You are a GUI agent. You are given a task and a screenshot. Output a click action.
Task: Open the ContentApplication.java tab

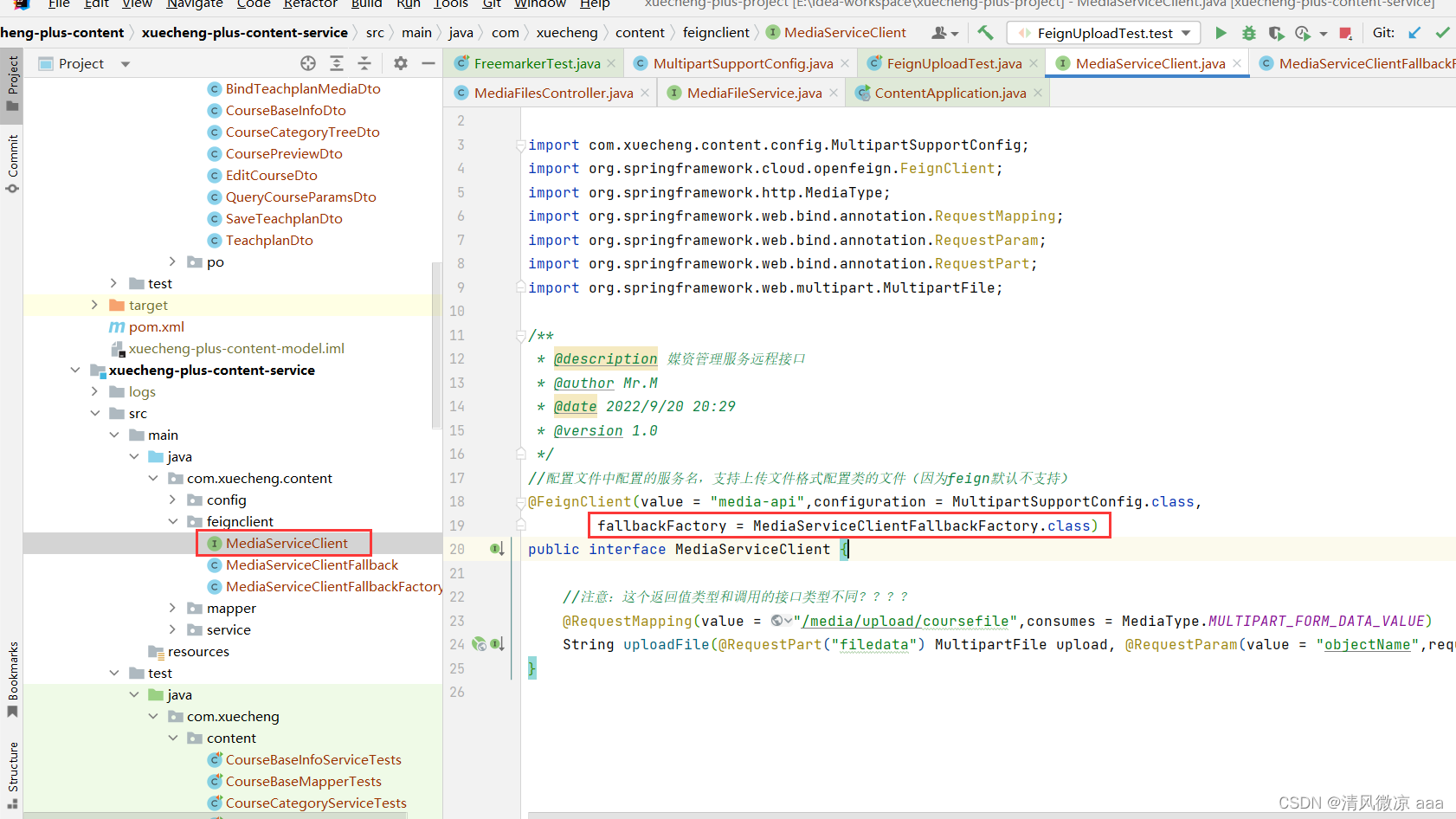point(950,93)
